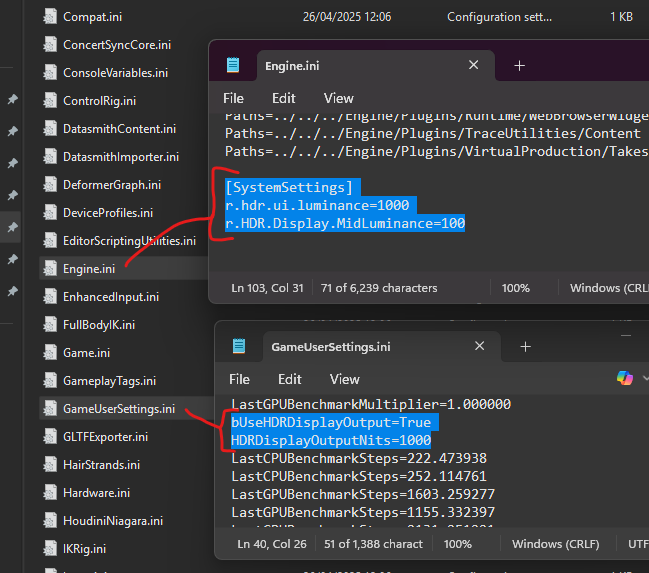Click Ln 40, Col 26 status indicator
The width and height of the screenshot is (649, 573).
[272, 544]
